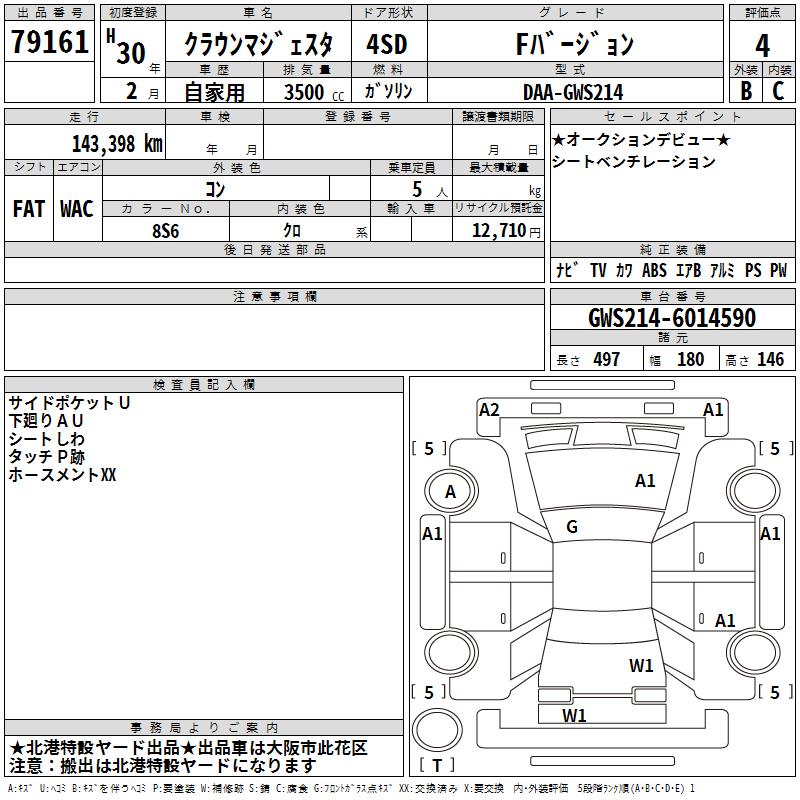Select the ナビ equipment label

point(565,270)
